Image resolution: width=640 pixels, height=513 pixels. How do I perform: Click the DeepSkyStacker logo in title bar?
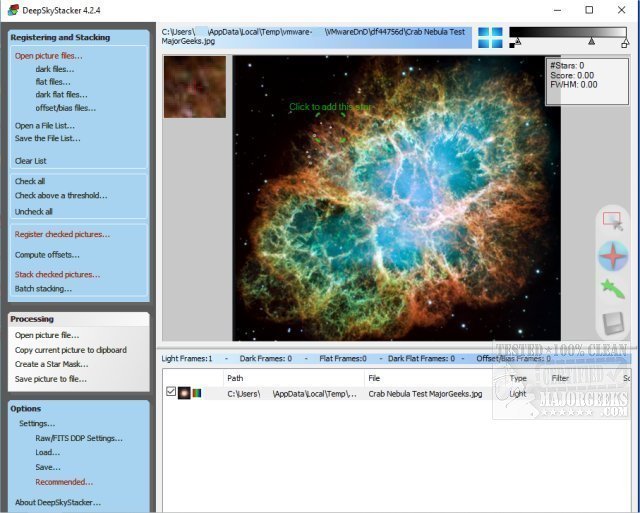pyautogui.click(x=13, y=10)
